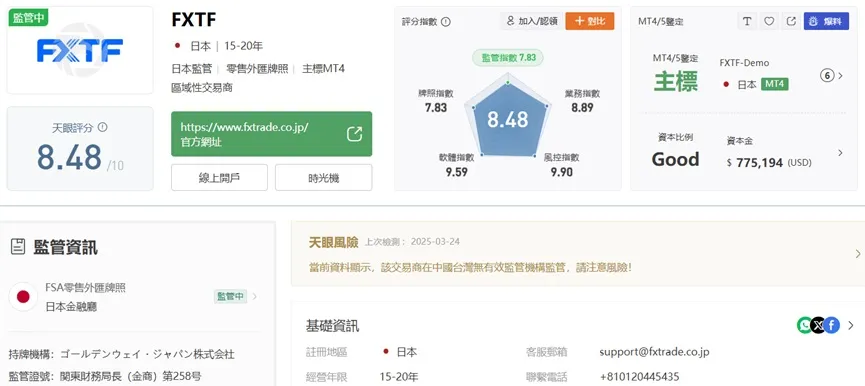Viewport: 865px width, 386px height.
Task: Click the ゴールデンウェイ・ジャパン株式会社 licensee name
Action: point(147,354)
